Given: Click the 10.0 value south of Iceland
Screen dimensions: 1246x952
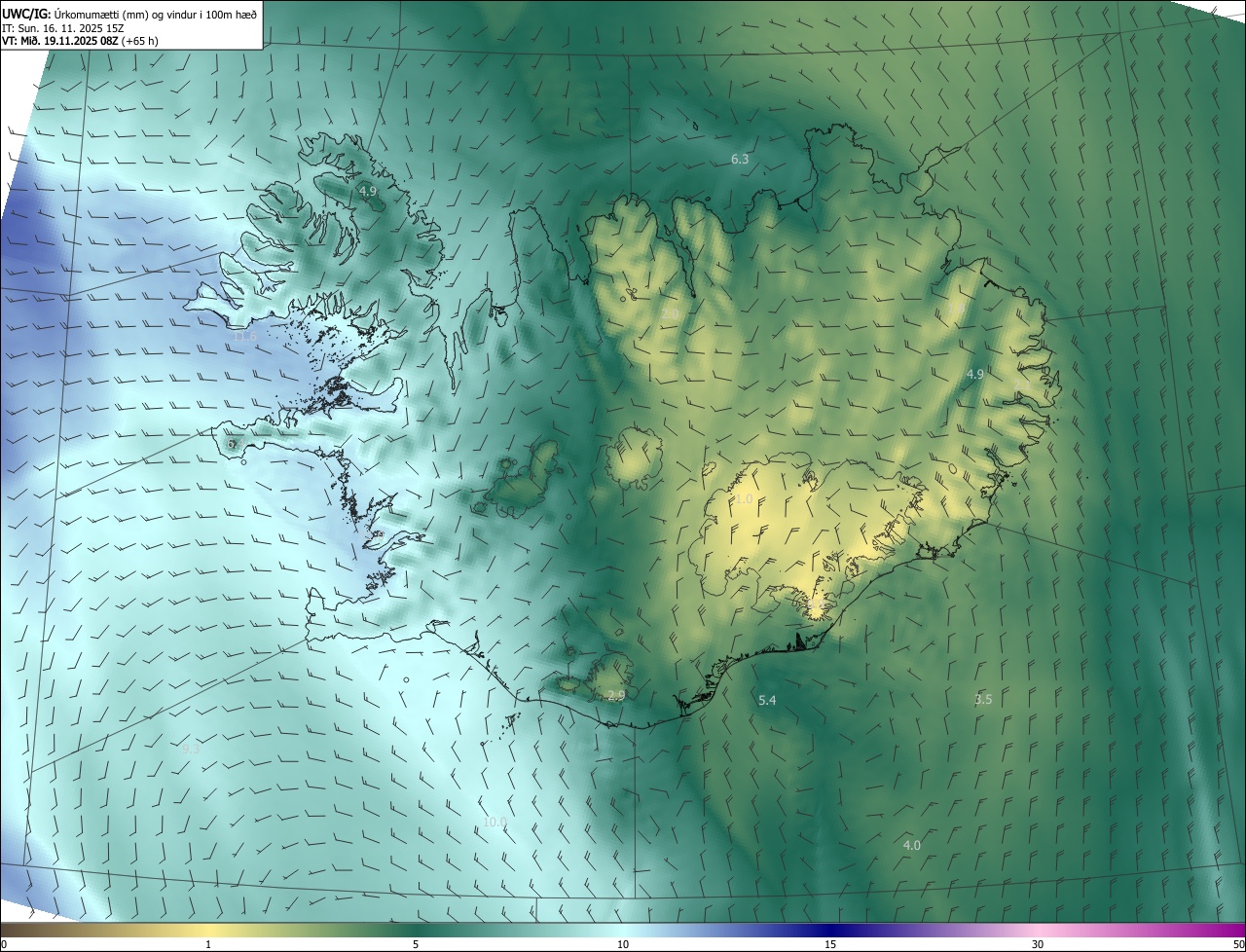Looking at the screenshot, I should pos(495,823).
